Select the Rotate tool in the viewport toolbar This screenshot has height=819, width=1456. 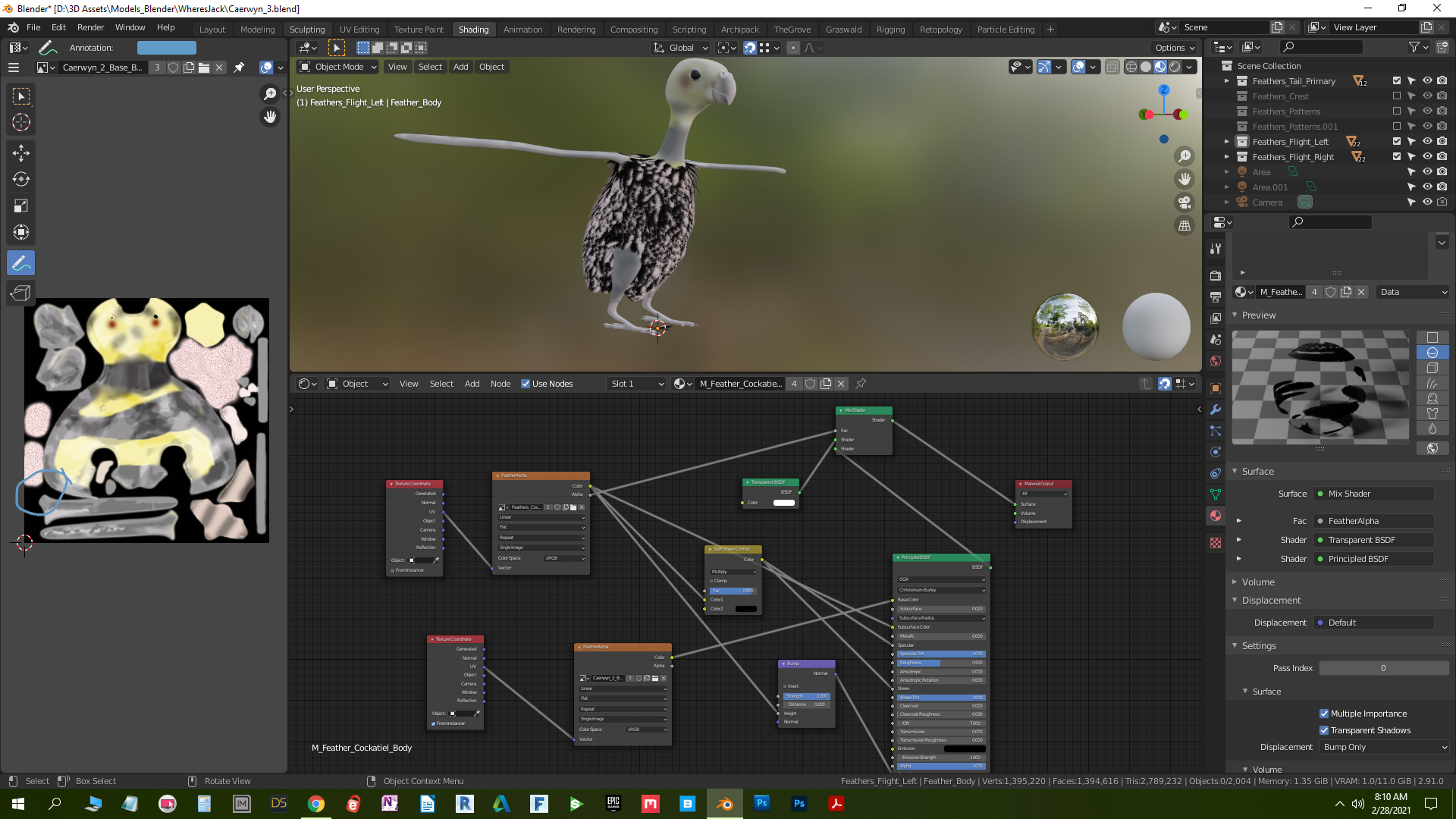pyautogui.click(x=20, y=179)
